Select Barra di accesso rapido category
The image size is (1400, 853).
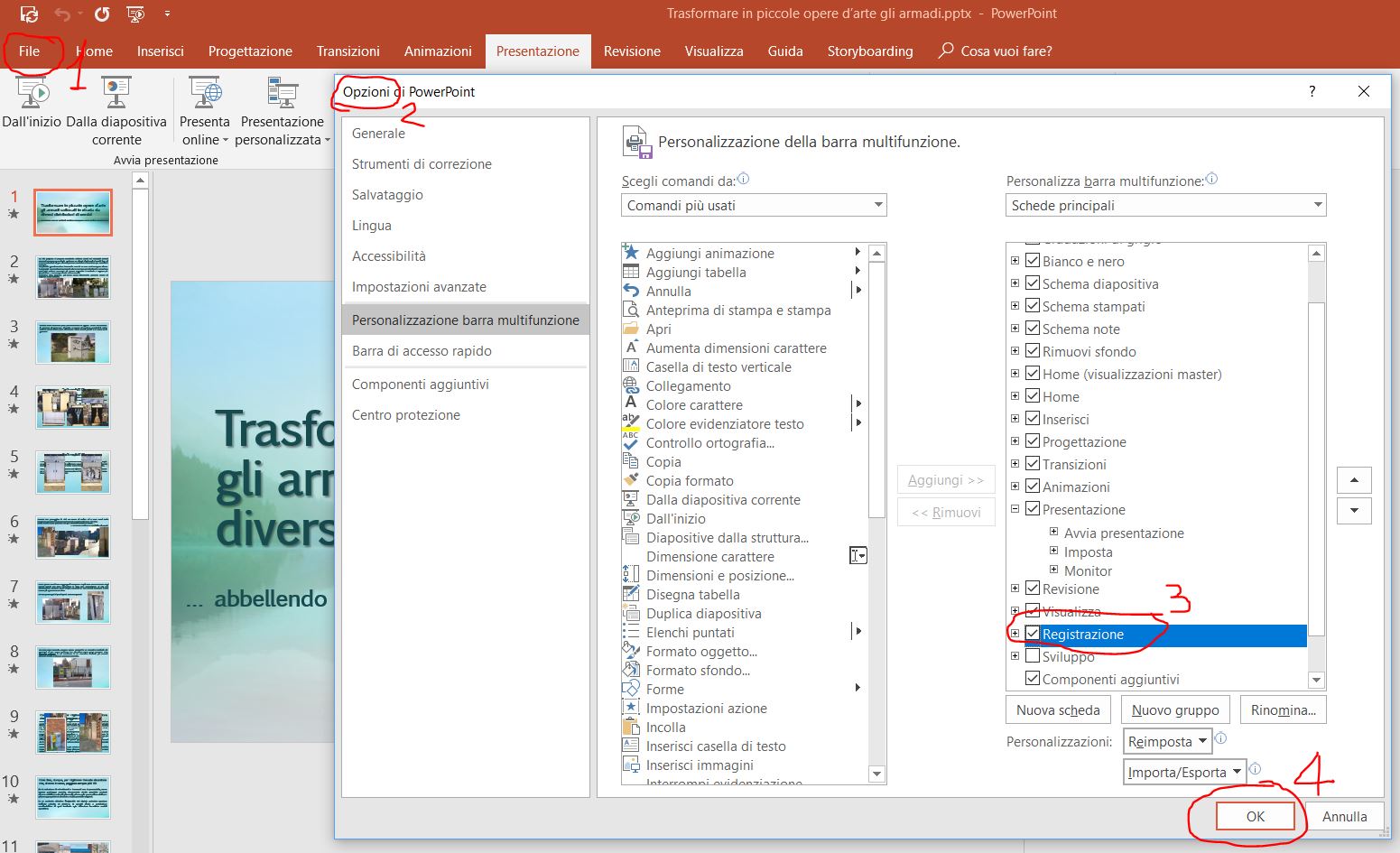click(422, 351)
